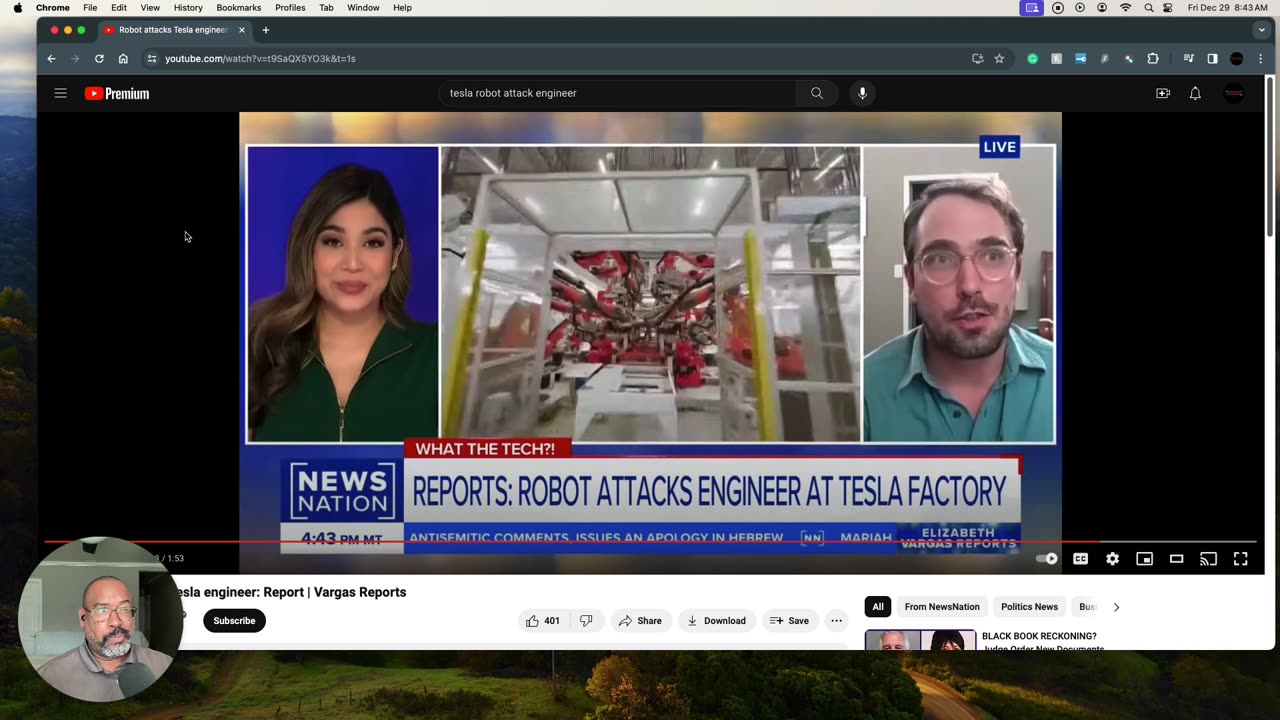1280x720 pixels.
Task: Open the YouTube hamburger guide menu
Action: pos(60,93)
